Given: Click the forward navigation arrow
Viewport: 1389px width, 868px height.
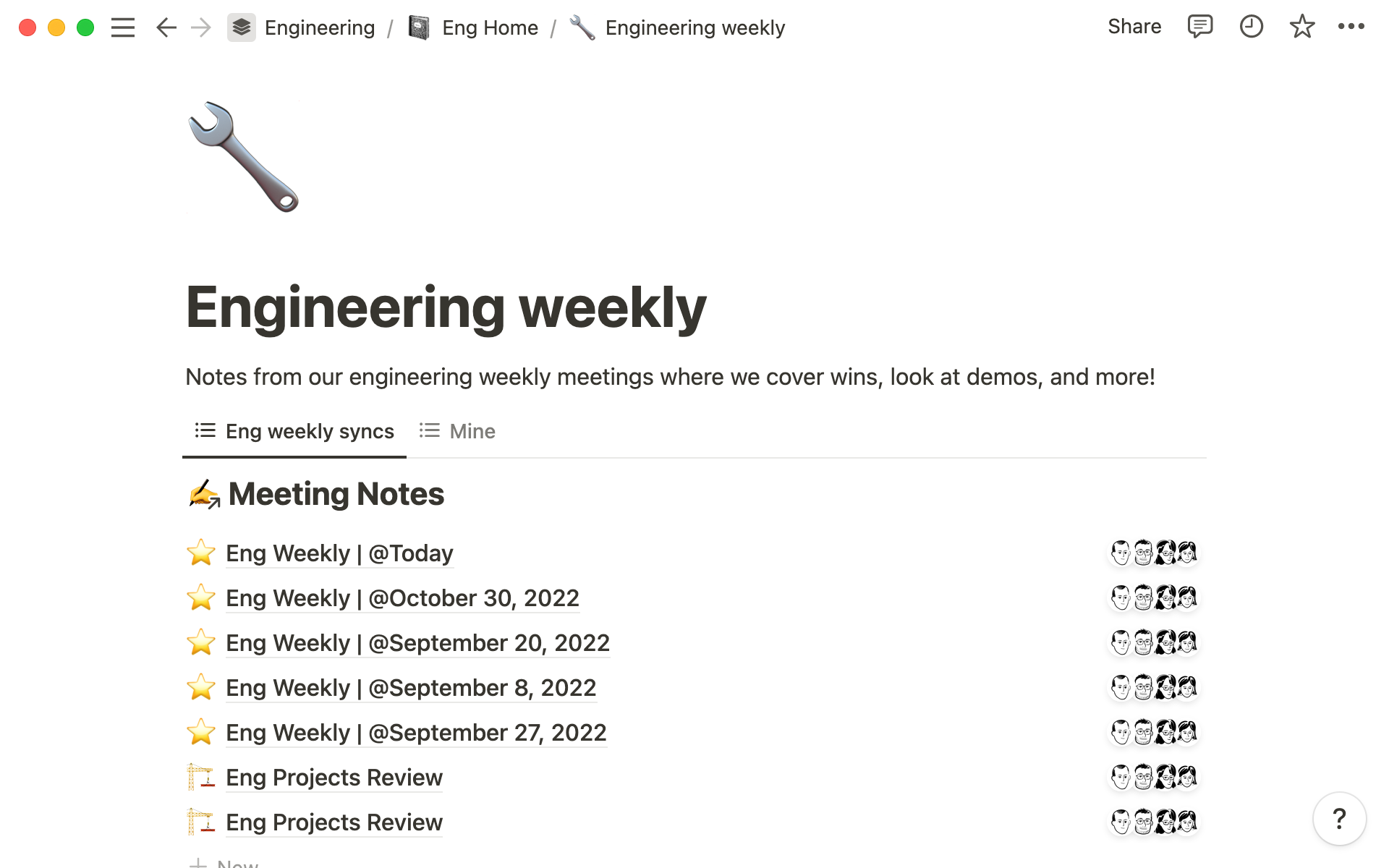Looking at the screenshot, I should click(199, 28).
